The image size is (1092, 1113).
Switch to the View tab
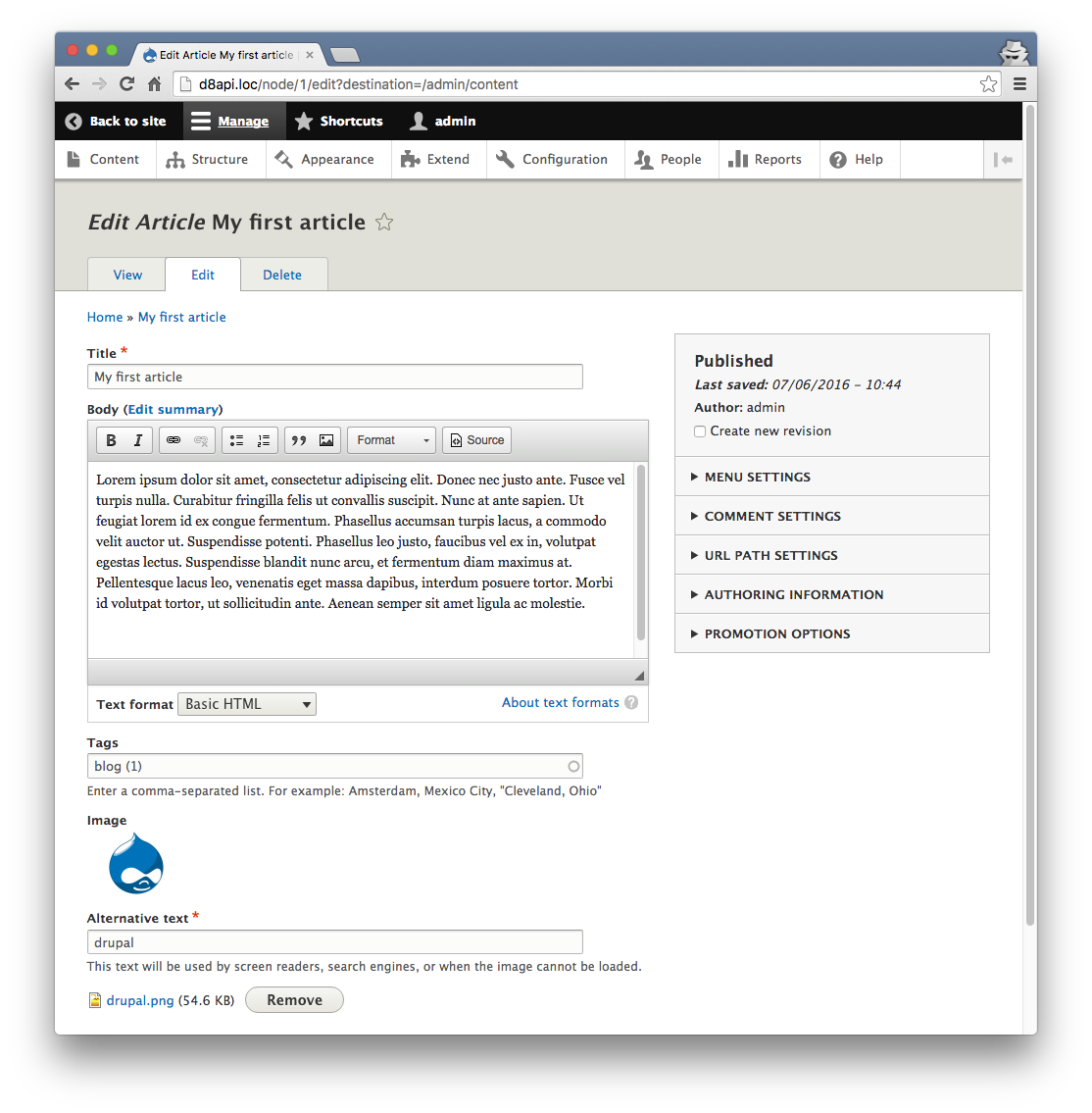pyautogui.click(x=127, y=275)
